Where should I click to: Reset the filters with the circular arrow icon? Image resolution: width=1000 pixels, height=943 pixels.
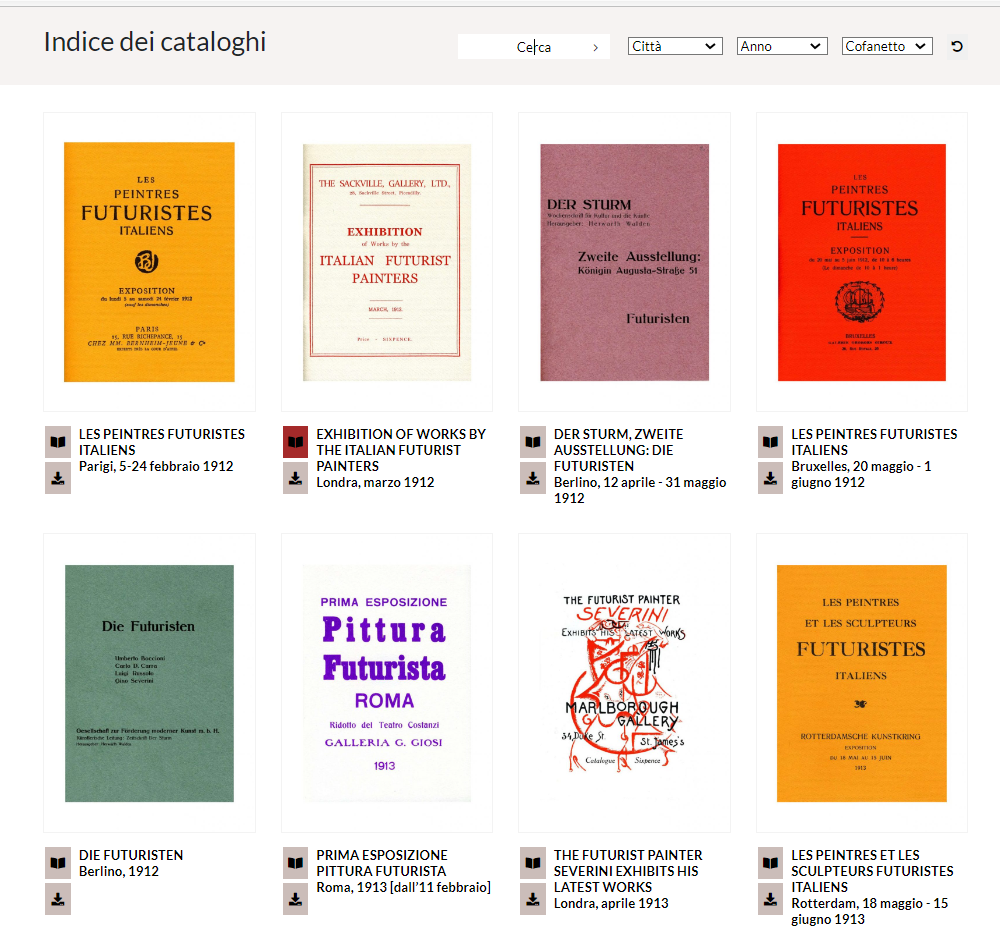click(957, 47)
